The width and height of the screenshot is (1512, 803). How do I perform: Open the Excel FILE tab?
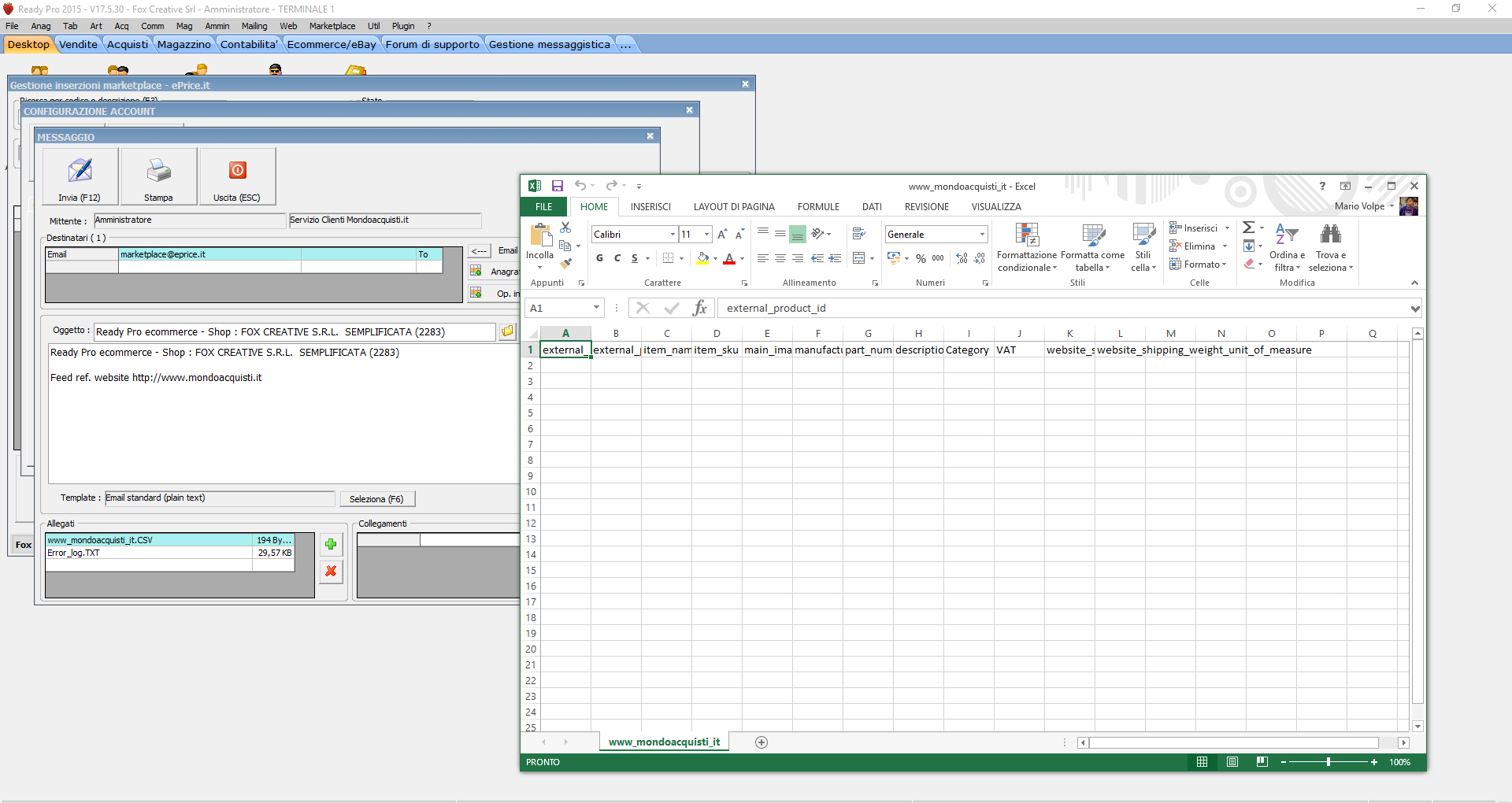pos(544,207)
